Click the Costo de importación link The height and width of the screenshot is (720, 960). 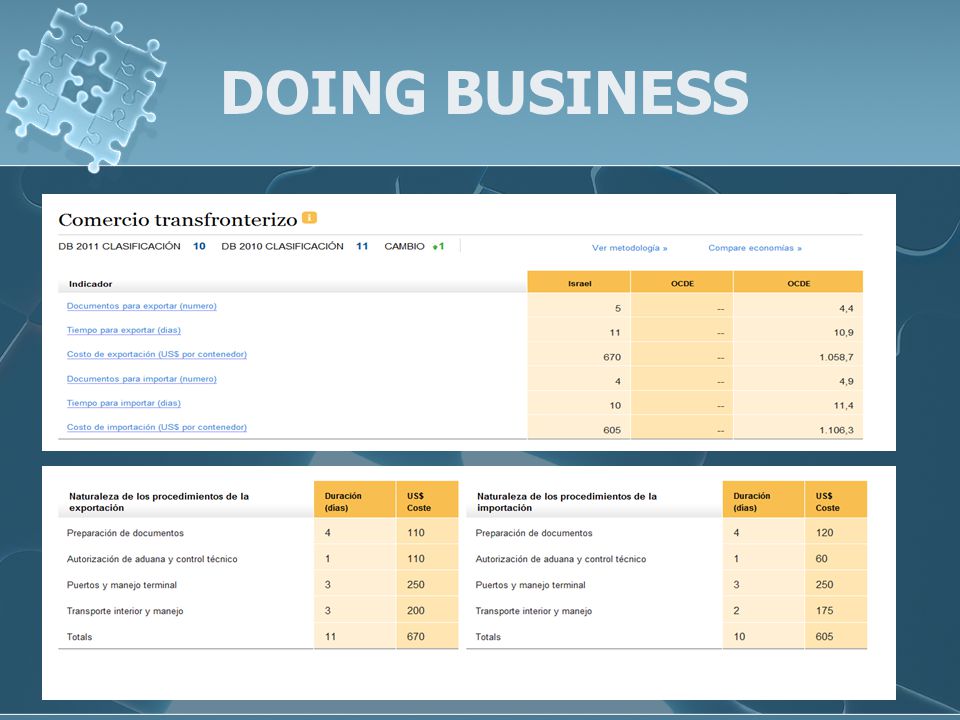(157, 427)
